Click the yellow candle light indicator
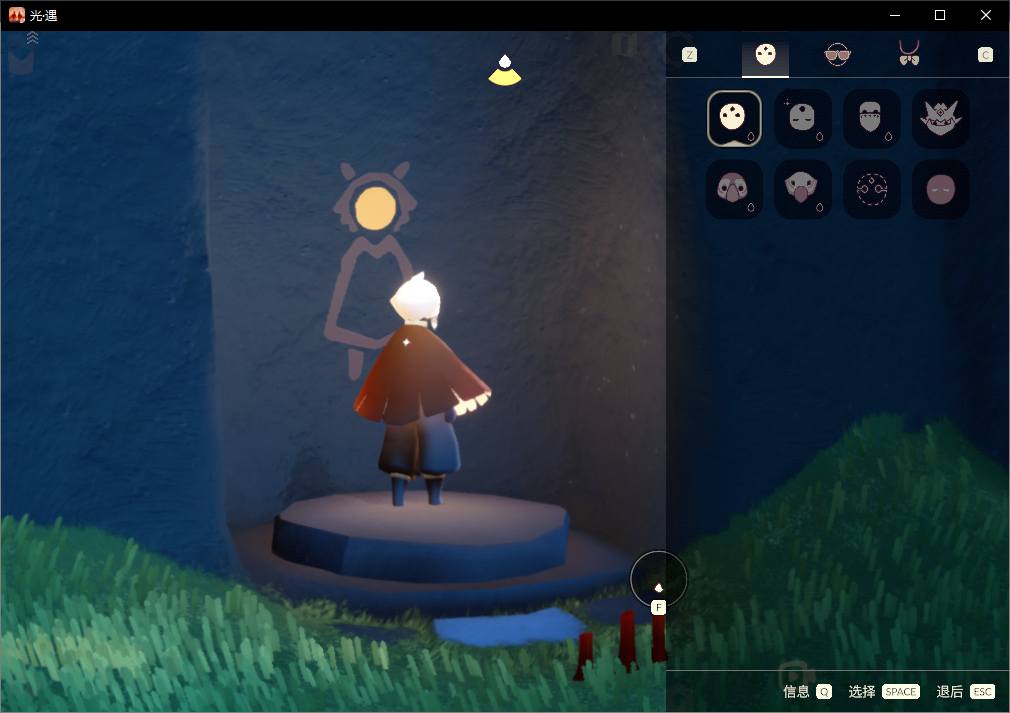1010x713 pixels. pos(504,70)
